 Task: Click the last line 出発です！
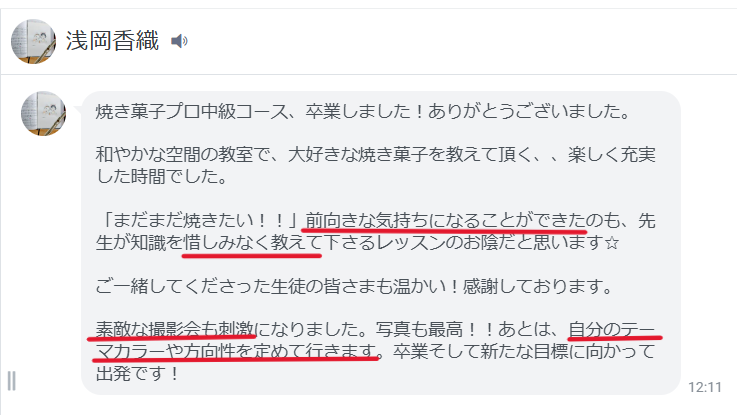138,373
